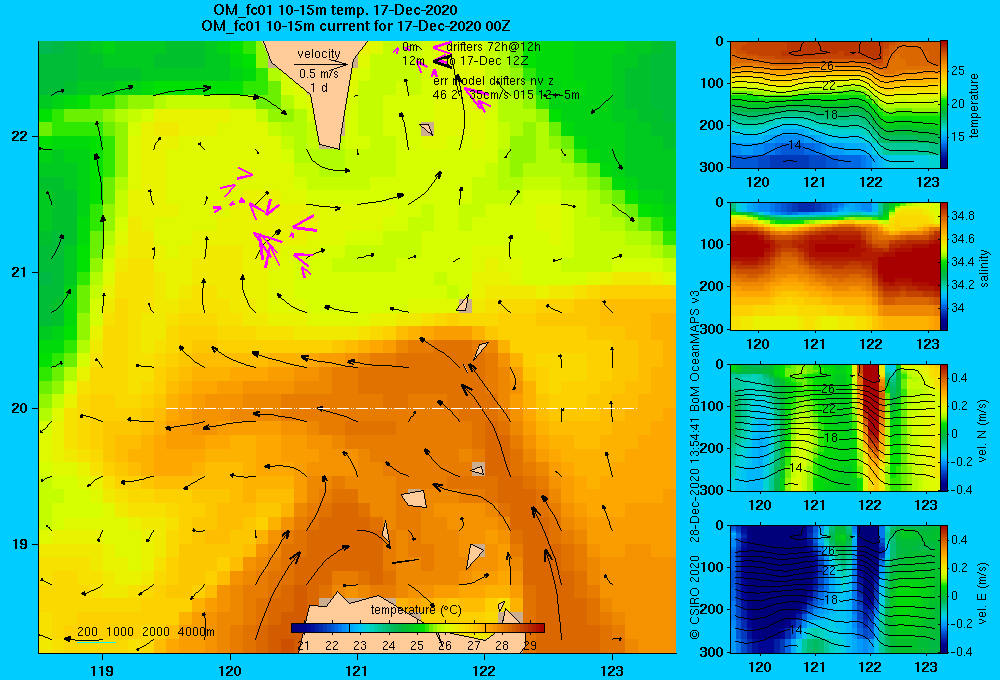This screenshot has height=680, width=1000.
Task: Click the eastward velocity section panel
Action: 835,589
